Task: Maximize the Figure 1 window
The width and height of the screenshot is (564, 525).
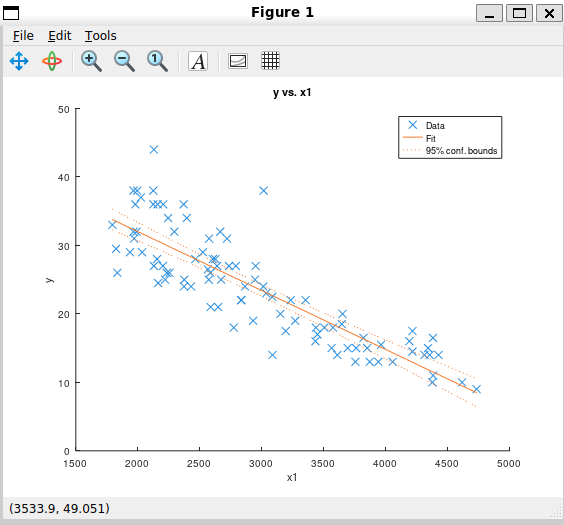Action: 519,13
